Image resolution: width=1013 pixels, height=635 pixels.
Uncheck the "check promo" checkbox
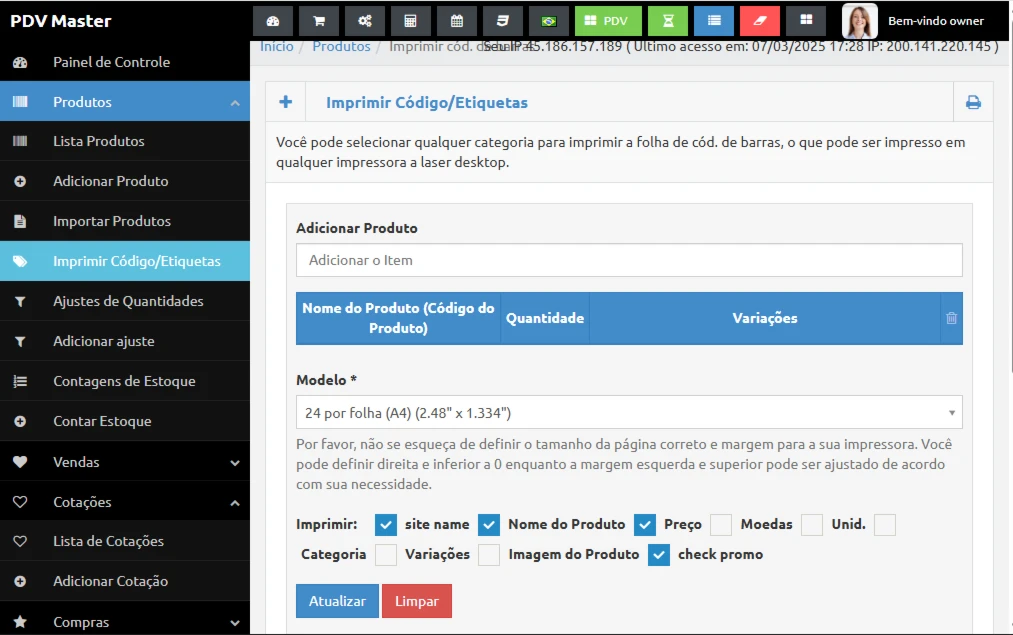click(658, 555)
